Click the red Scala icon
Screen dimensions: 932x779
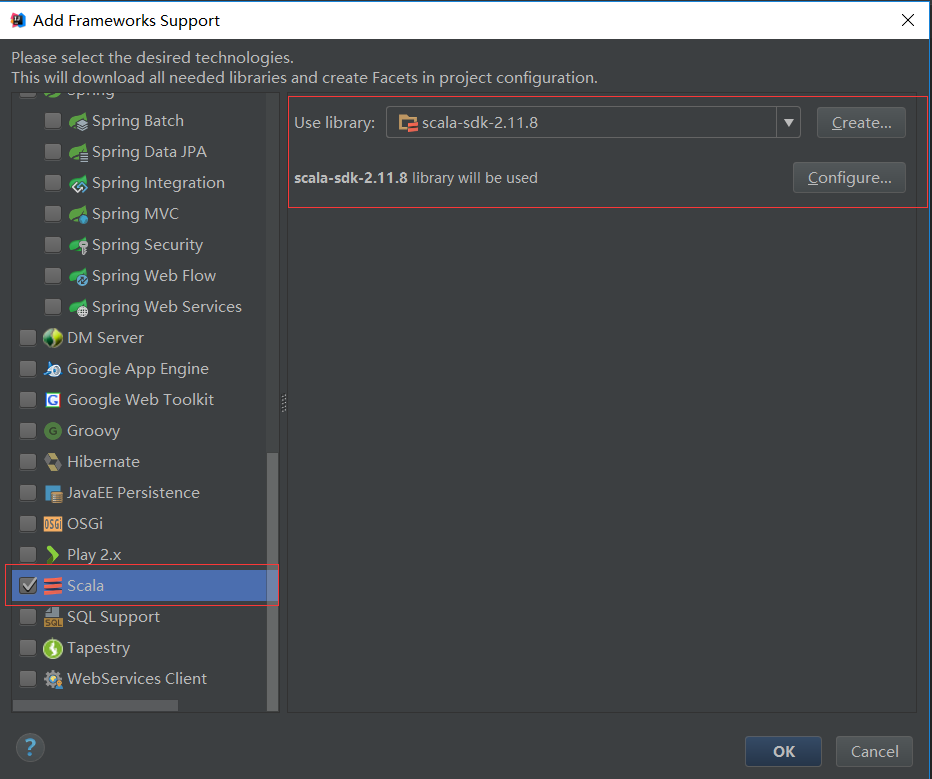(x=53, y=586)
